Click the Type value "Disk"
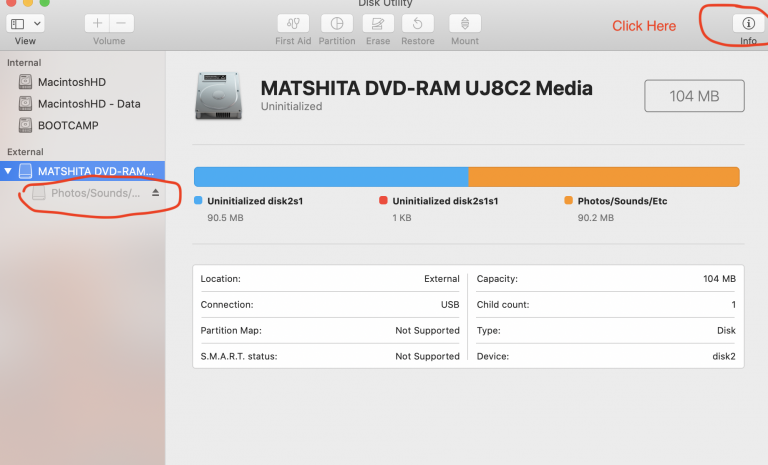The height and width of the screenshot is (465, 768). point(726,330)
